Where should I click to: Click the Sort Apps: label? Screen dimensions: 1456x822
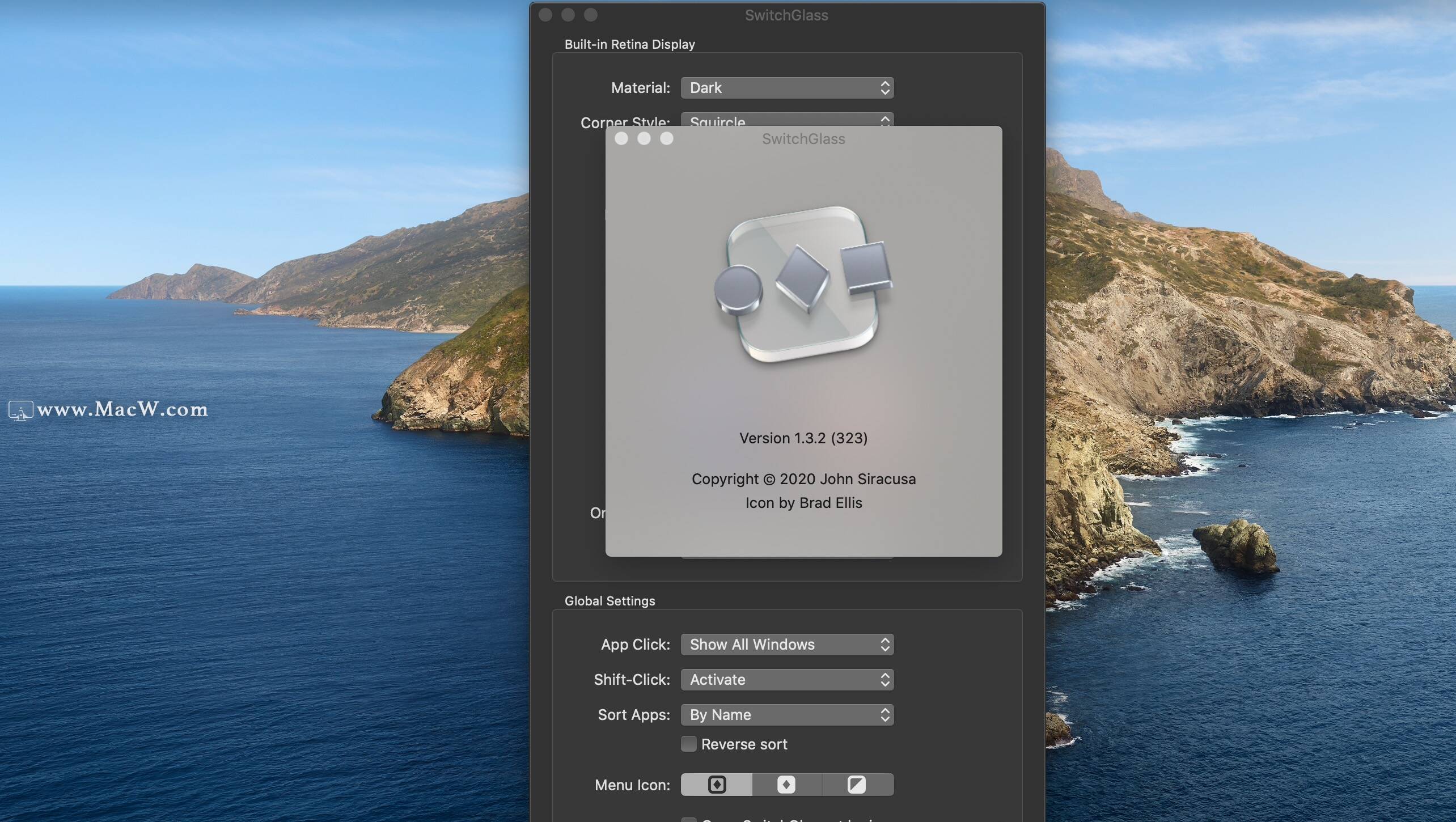(634, 715)
